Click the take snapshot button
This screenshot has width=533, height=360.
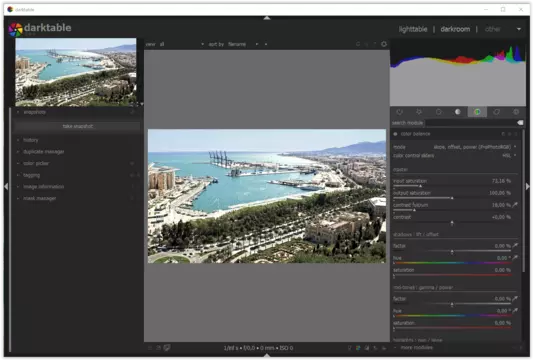tap(78, 126)
